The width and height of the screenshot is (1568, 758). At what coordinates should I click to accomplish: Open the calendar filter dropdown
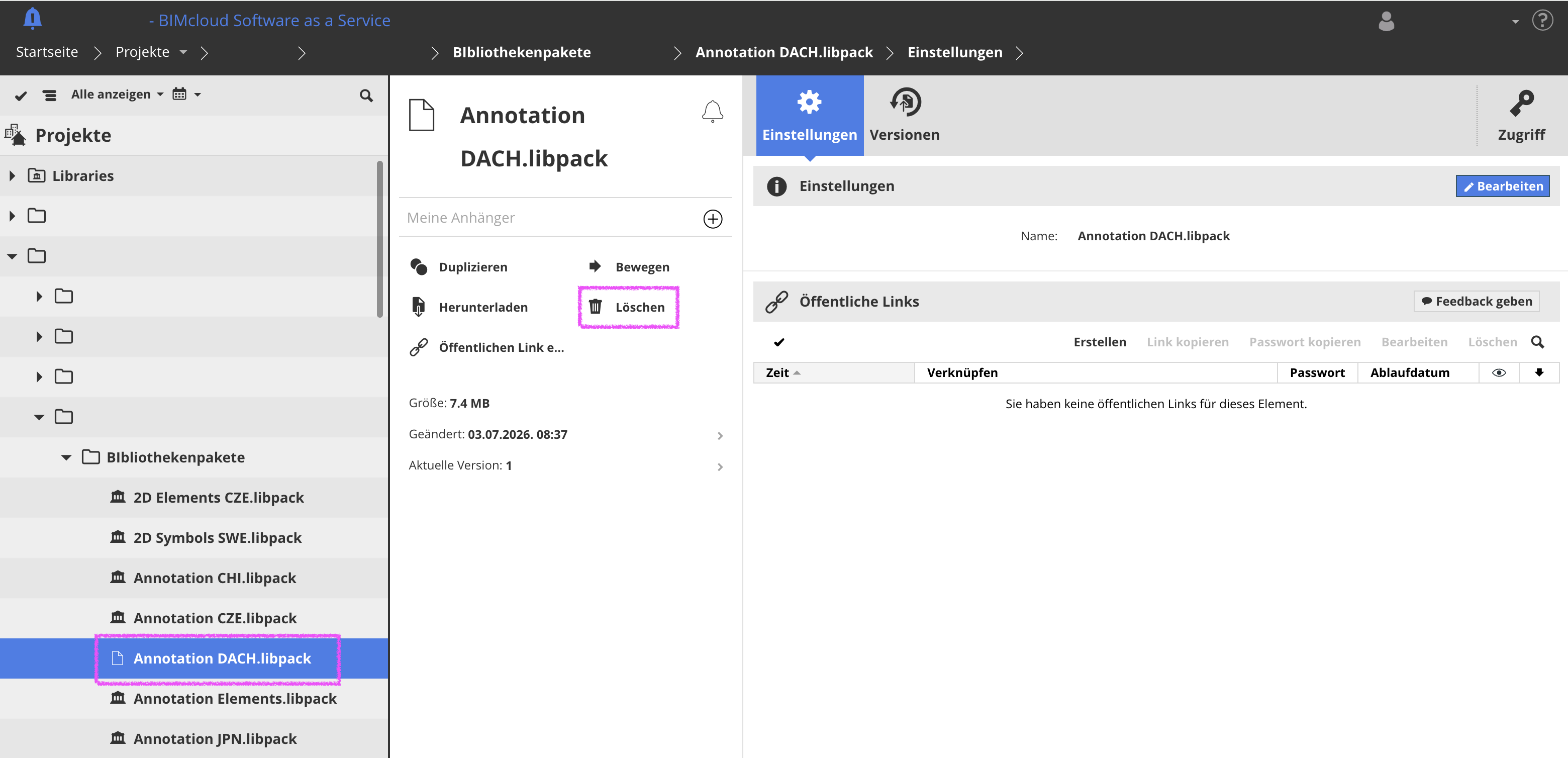186,94
